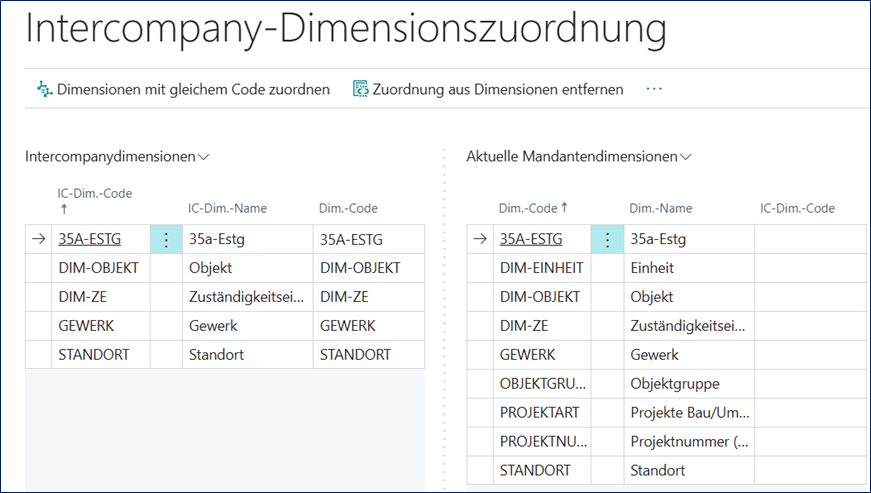
Task: Click the empty IC-Dim.-Code cell for DIM-EINHEIT
Action: 809,268
